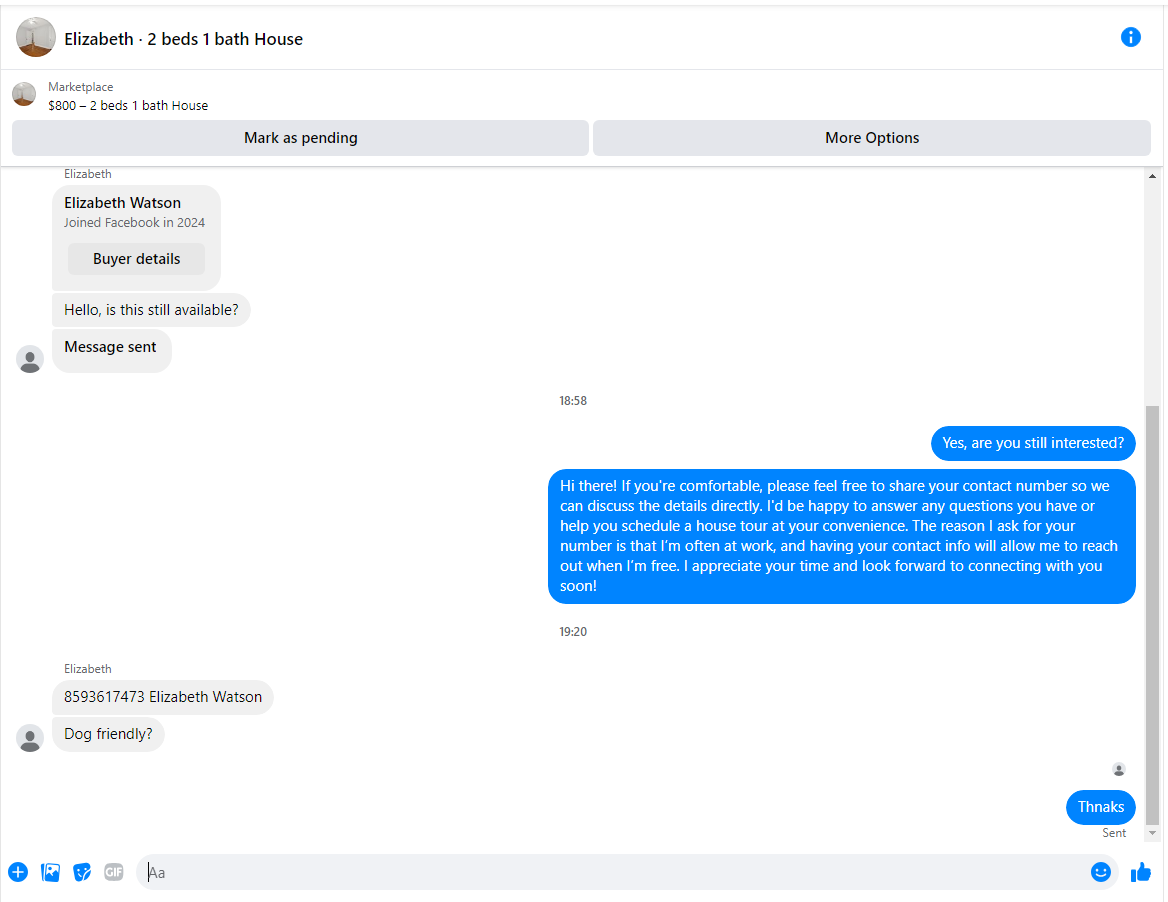The height and width of the screenshot is (902, 1168).
Task: Open emoji picker smiley icon
Action: coord(1100,872)
